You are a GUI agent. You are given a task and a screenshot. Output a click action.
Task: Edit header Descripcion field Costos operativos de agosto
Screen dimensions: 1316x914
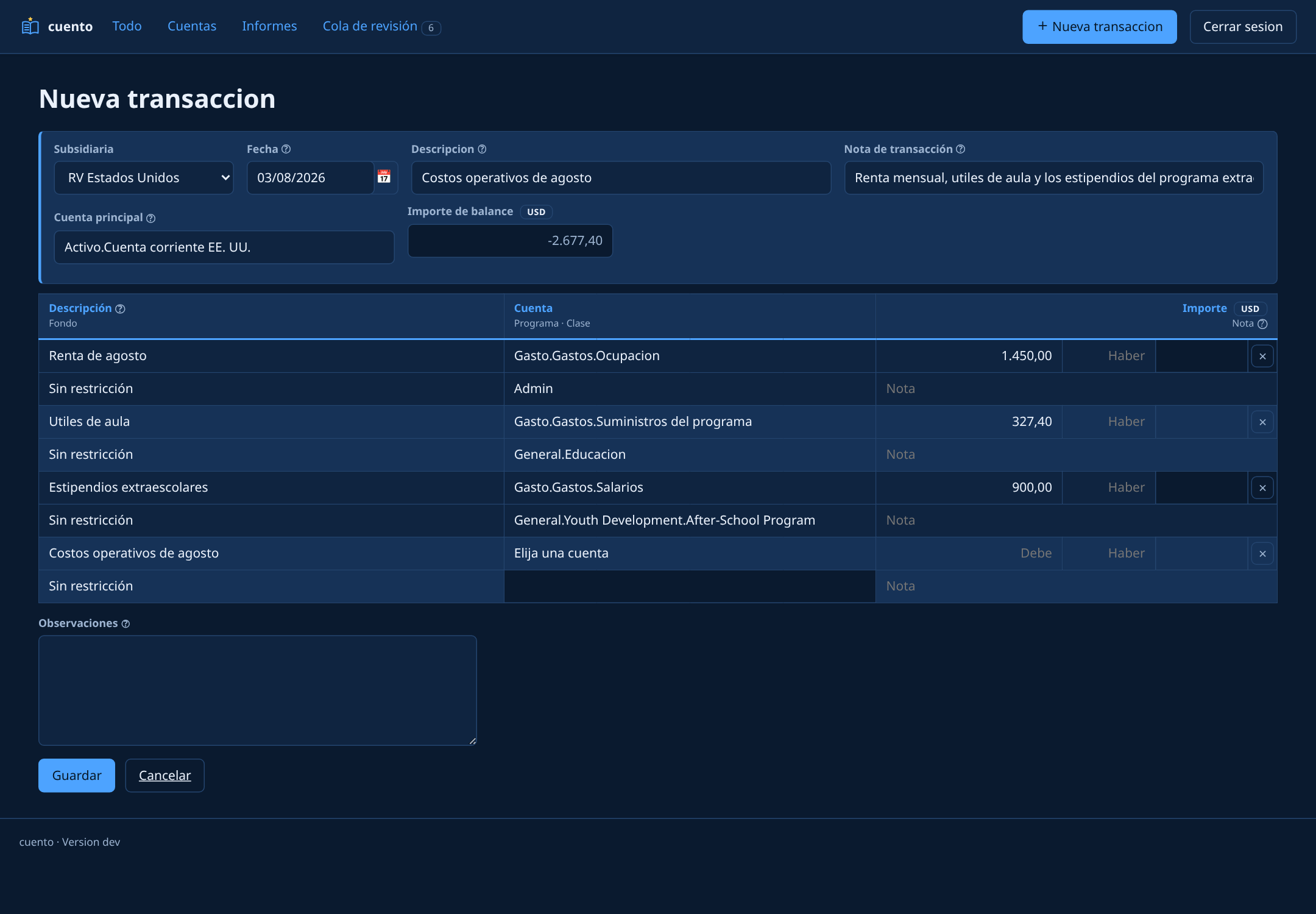pyautogui.click(x=621, y=178)
